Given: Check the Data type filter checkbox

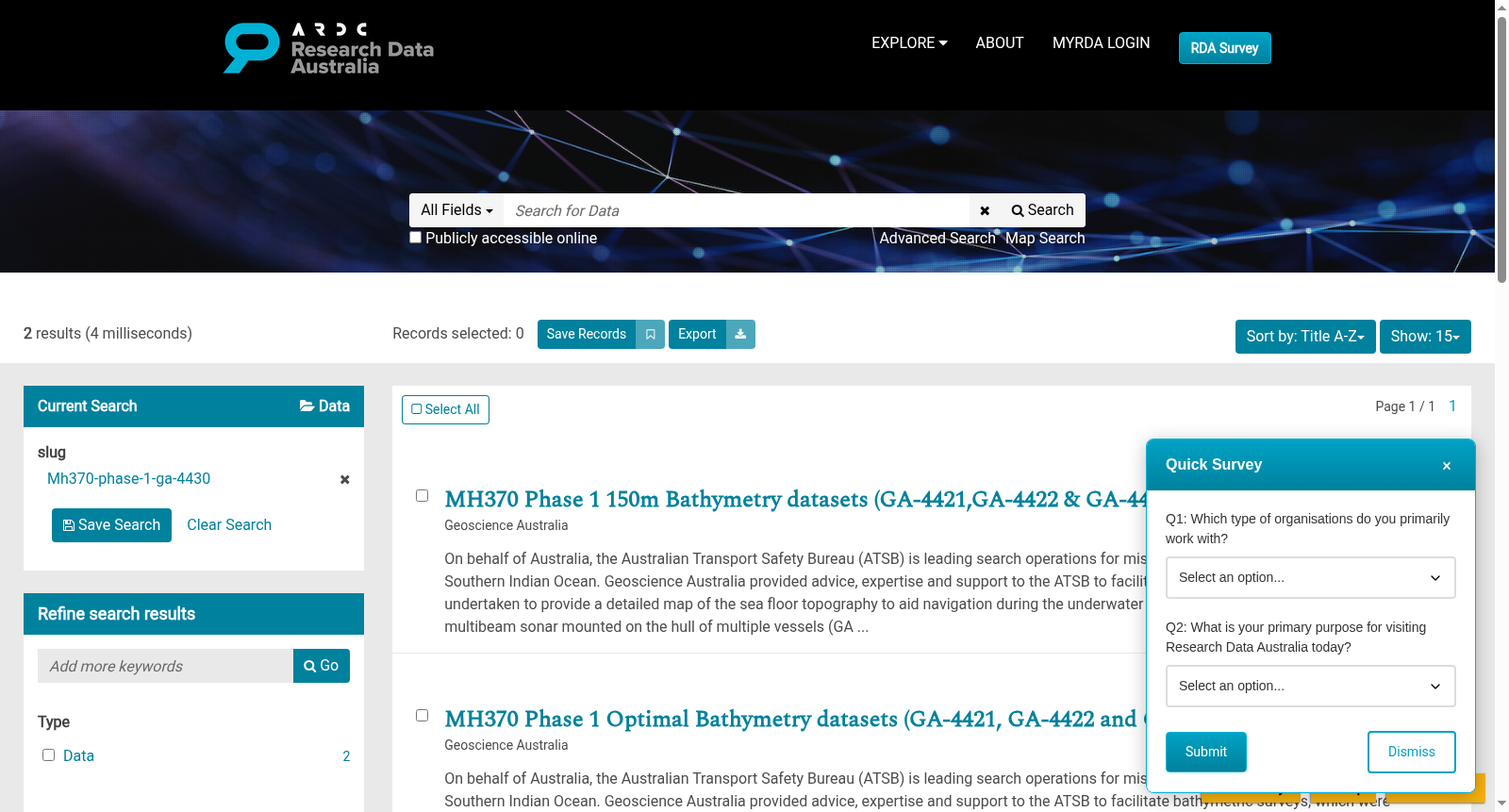Looking at the screenshot, I should 48,755.
